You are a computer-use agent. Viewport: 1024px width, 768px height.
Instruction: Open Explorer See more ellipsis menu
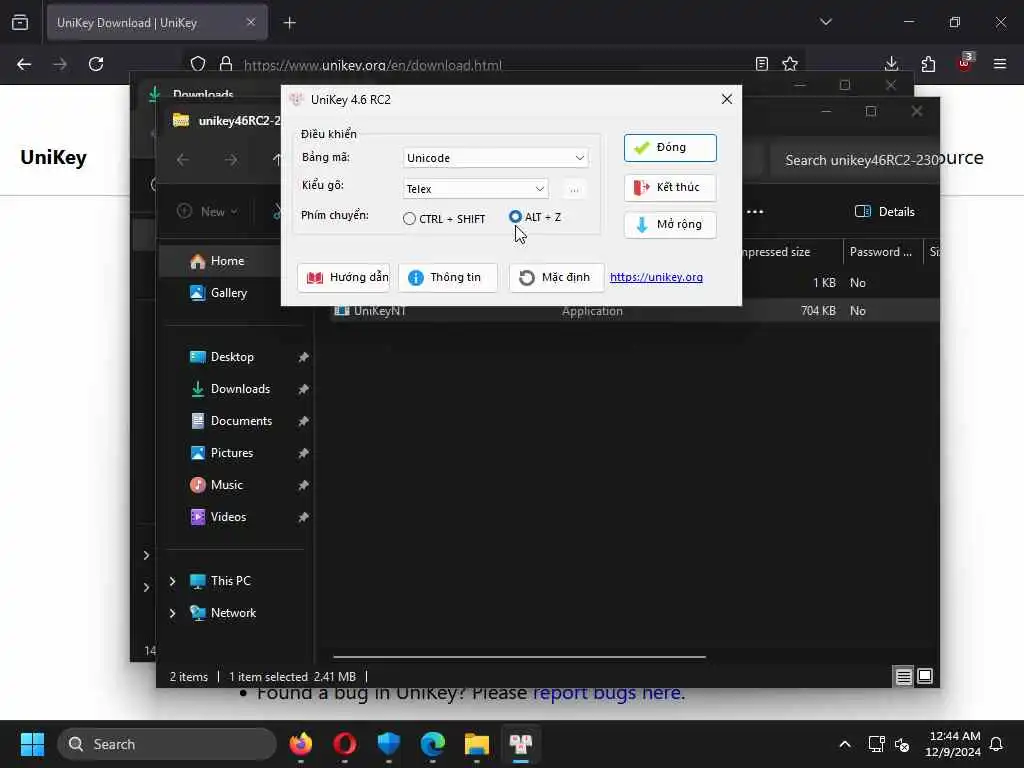click(x=755, y=212)
